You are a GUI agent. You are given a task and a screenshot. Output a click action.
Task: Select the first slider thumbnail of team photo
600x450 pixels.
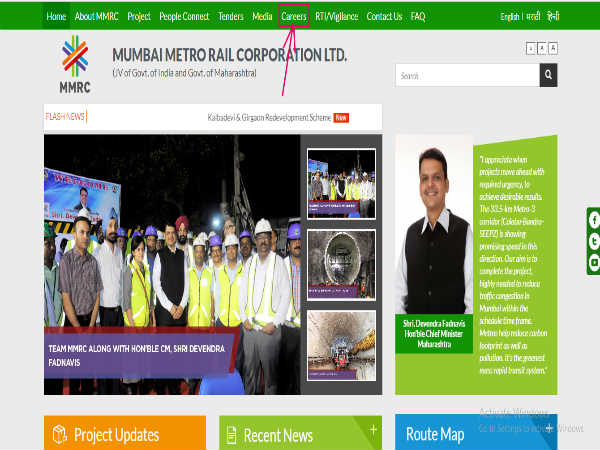[341, 184]
